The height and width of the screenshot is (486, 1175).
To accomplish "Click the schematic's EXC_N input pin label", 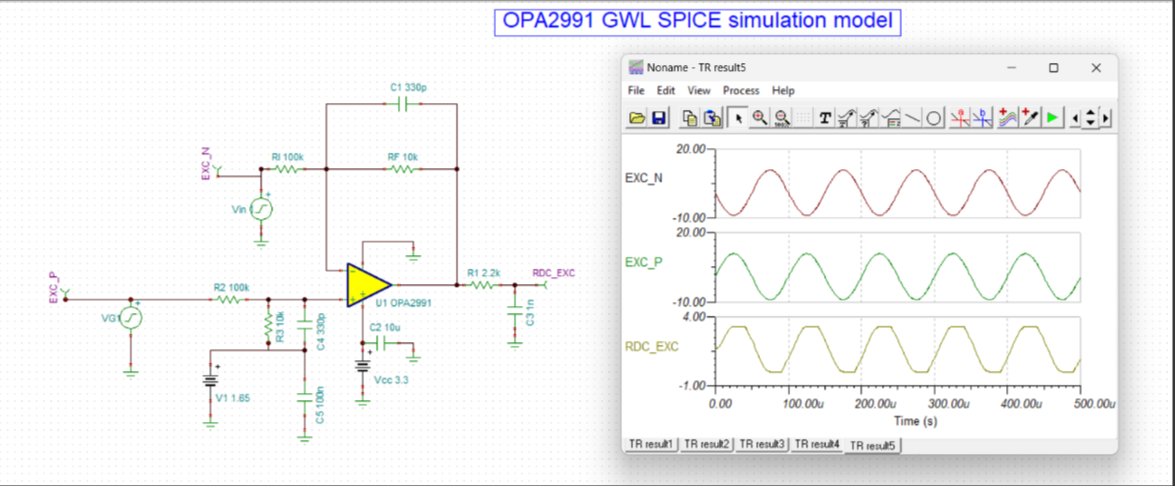I will (x=205, y=164).
